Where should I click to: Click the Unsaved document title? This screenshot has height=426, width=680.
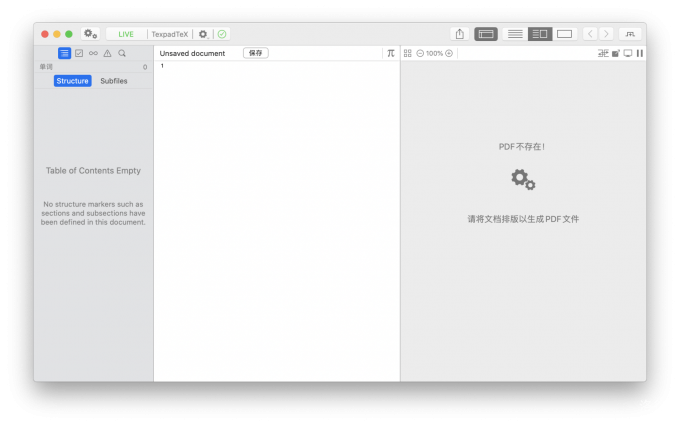pyautogui.click(x=192, y=53)
